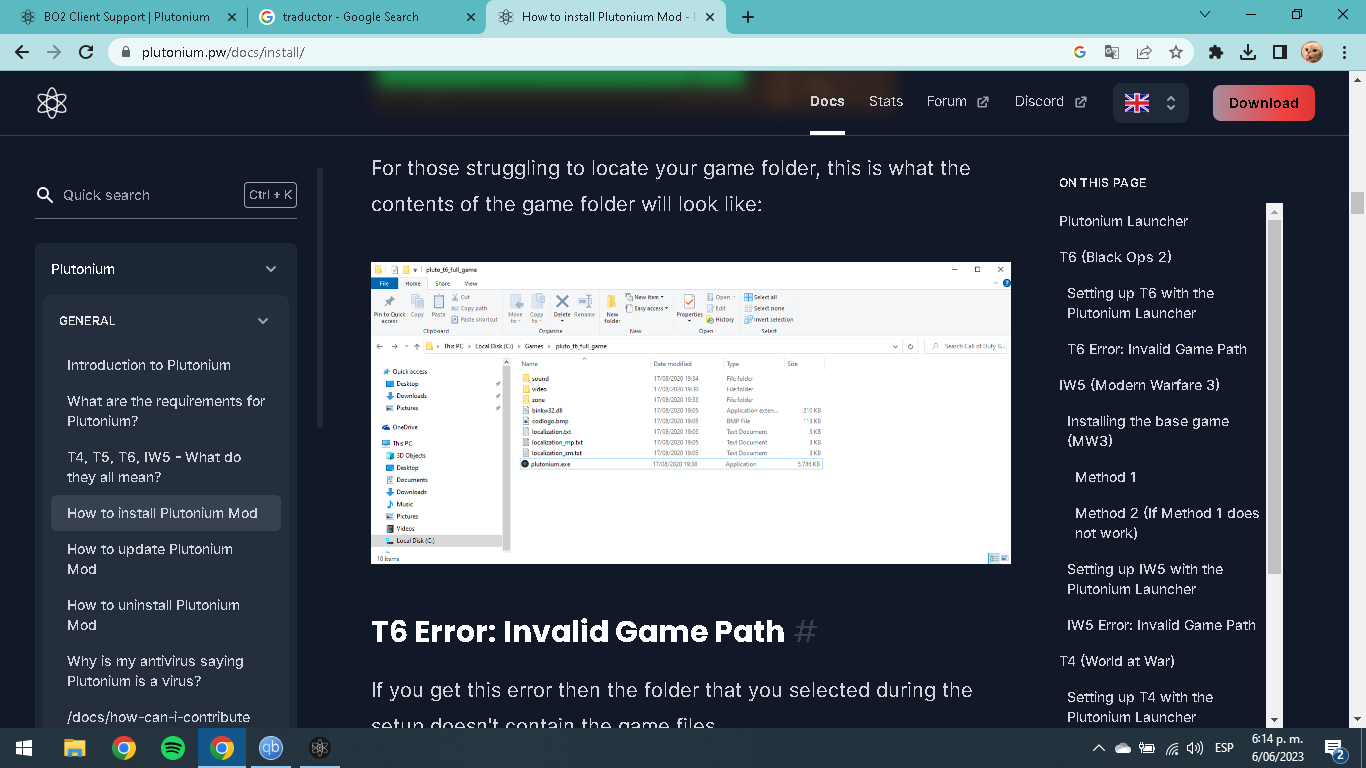
Task: Open Chrome profile avatar
Action: 1312,52
